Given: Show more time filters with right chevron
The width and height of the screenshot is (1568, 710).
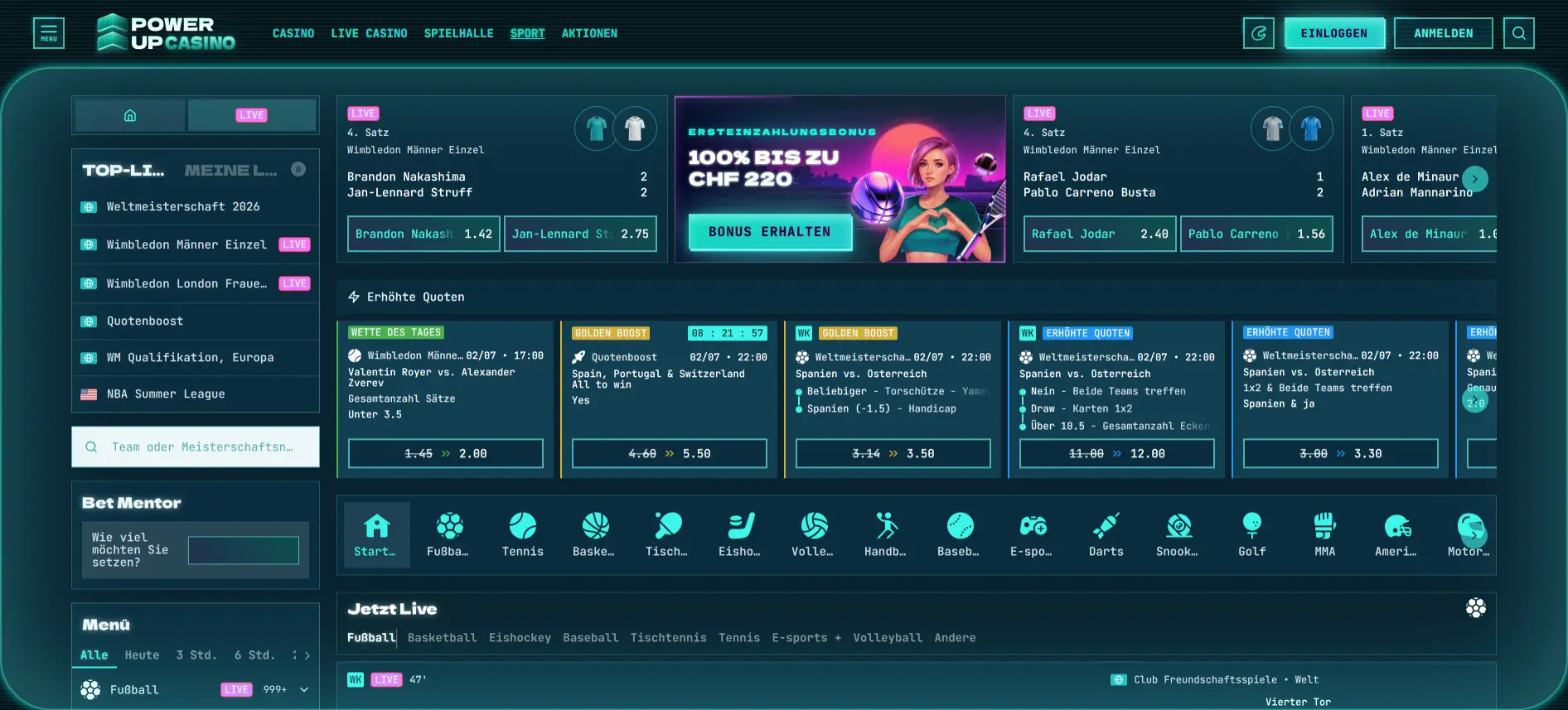Looking at the screenshot, I should [307, 655].
